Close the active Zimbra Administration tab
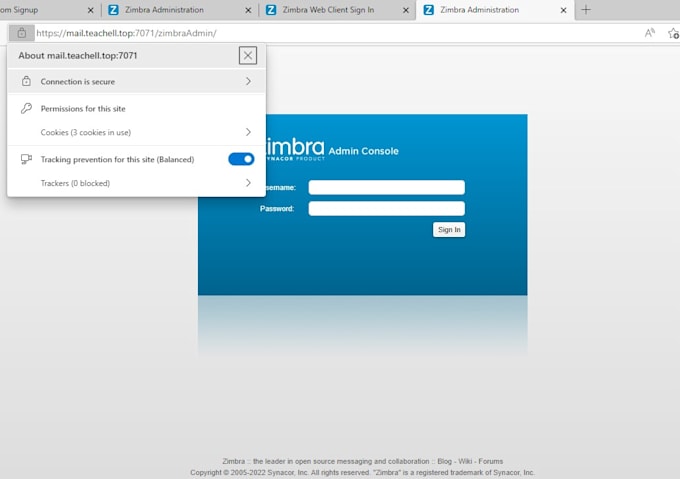Screen dimensions: 680x479 point(563,10)
